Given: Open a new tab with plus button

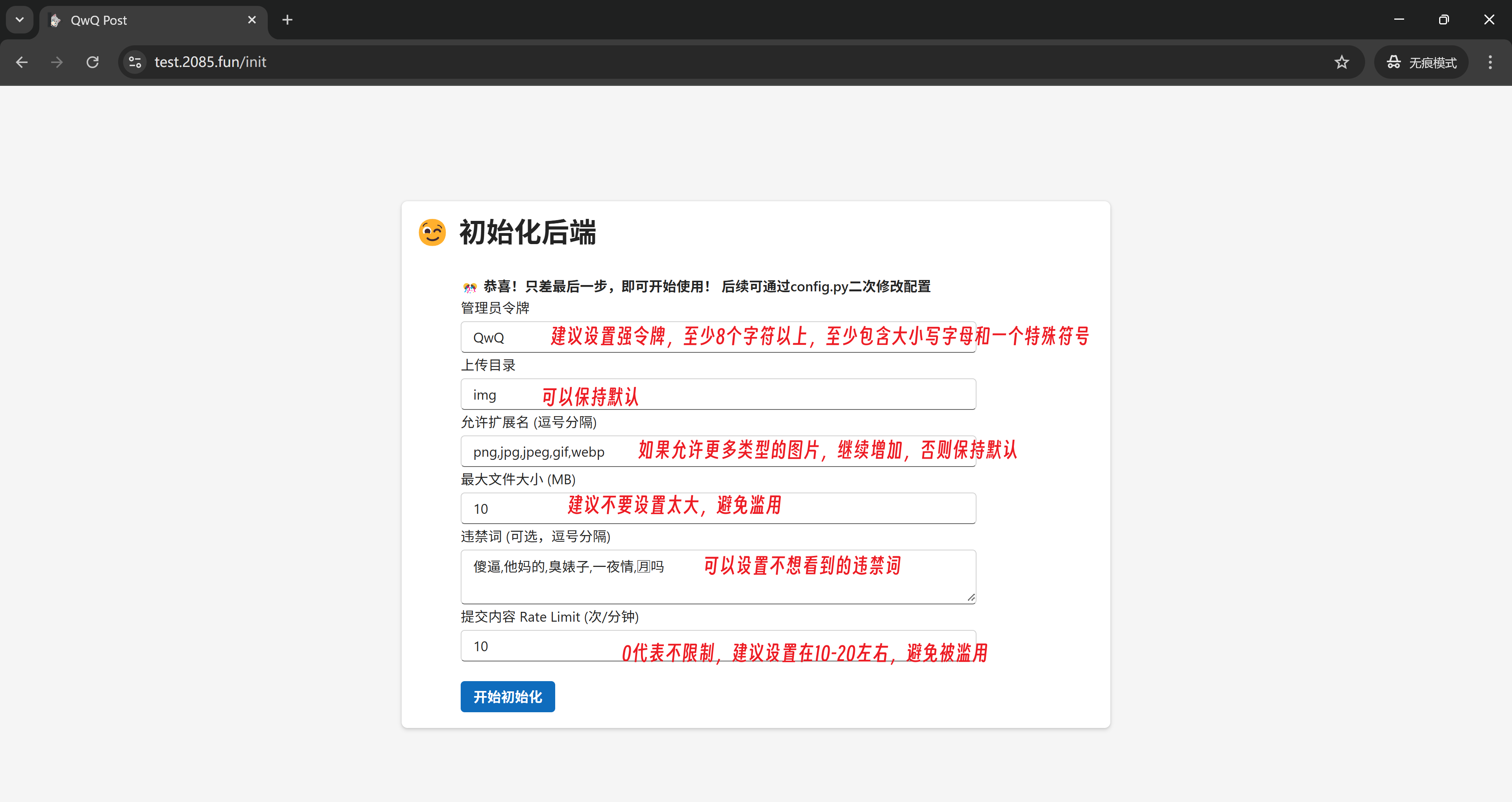Looking at the screenshot, I should point(287,20).
